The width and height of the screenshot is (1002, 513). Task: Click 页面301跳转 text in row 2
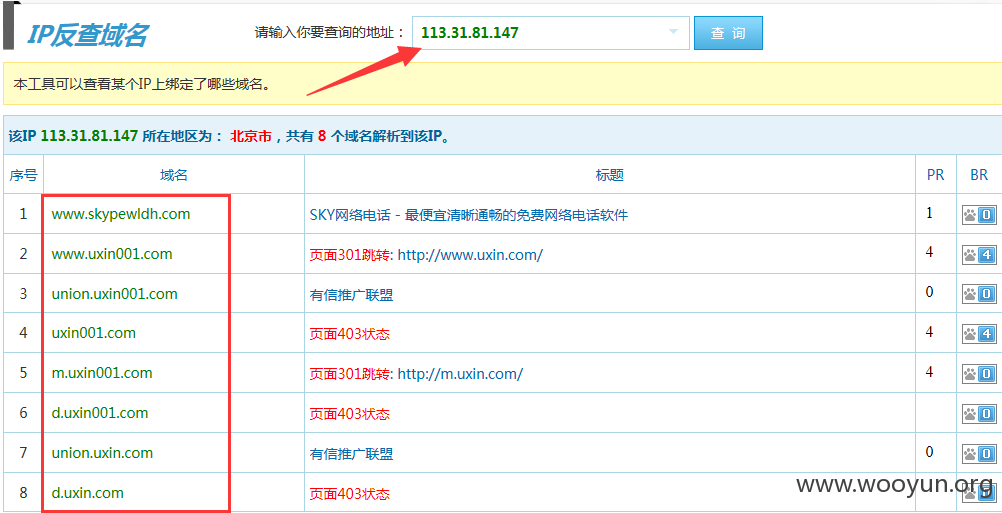pyautogui.click(x=350, y=255)
